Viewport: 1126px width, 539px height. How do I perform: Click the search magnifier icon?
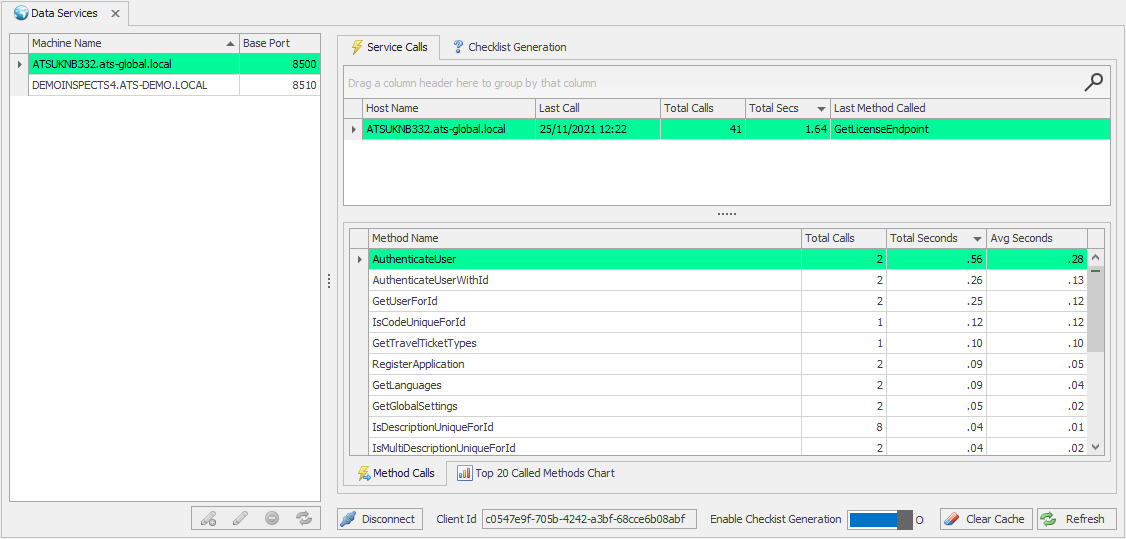[x=1093, y=83]
